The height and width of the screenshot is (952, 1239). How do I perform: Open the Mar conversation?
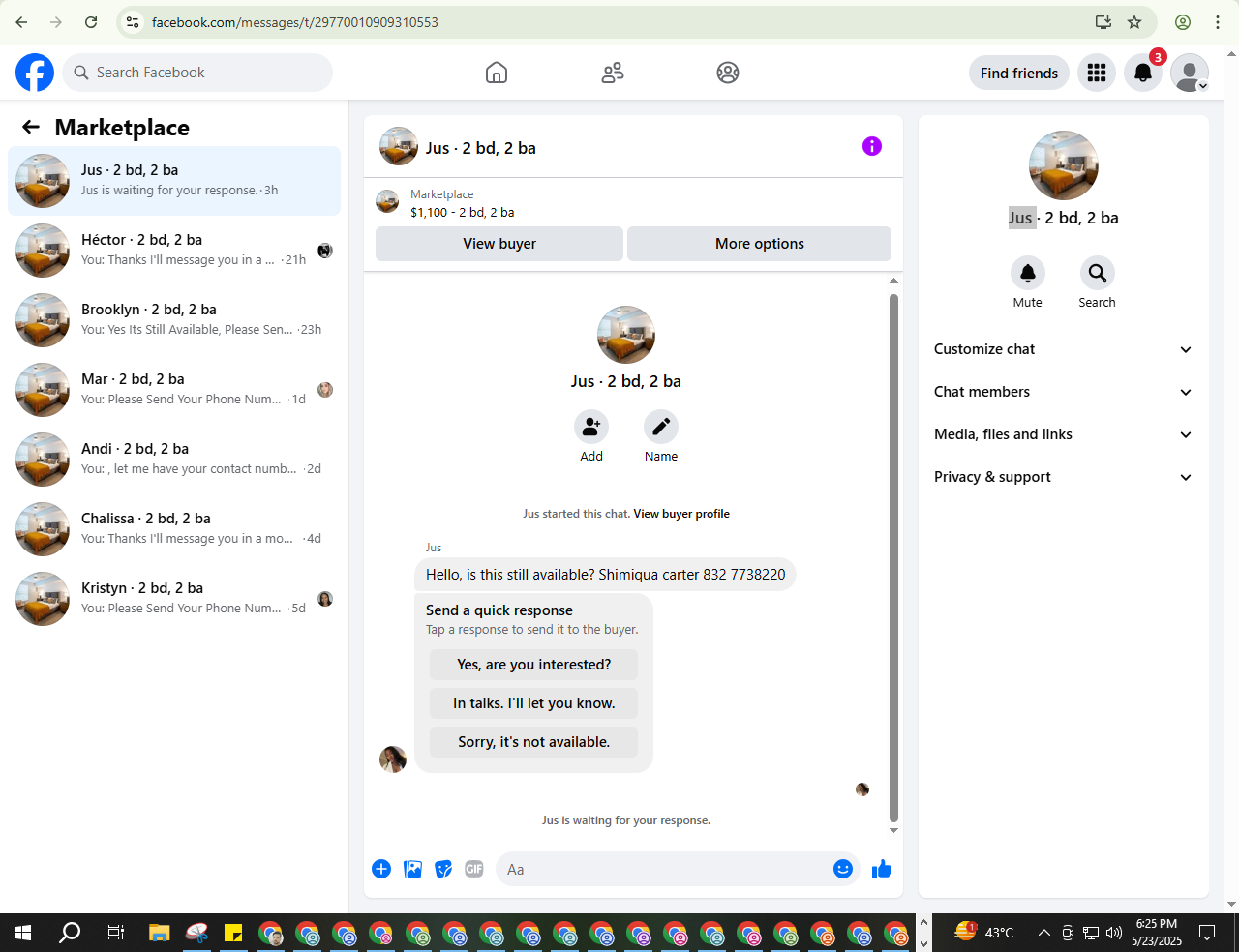174,390
